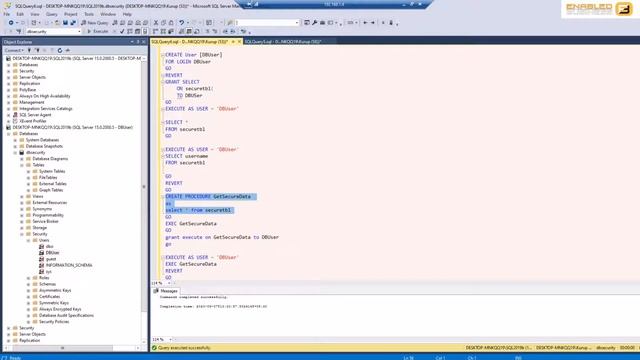The image size is (640, 360).
Task: Open the available databases dropdown
Action: click(79, 31)
